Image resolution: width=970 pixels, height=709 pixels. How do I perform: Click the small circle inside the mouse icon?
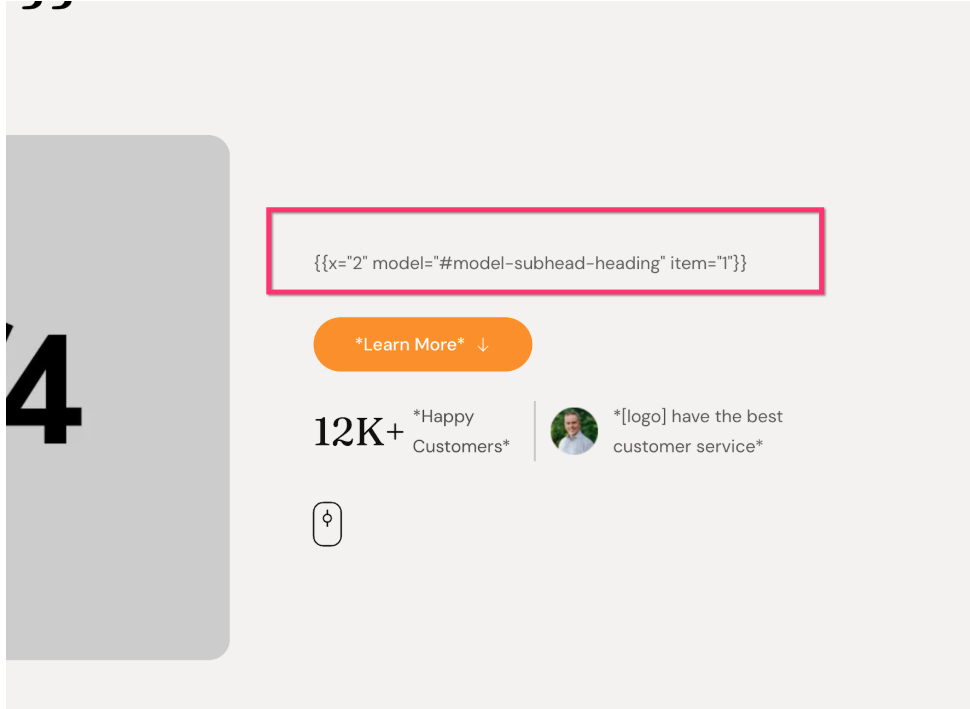pyautogui.click(x=327, y=517)
